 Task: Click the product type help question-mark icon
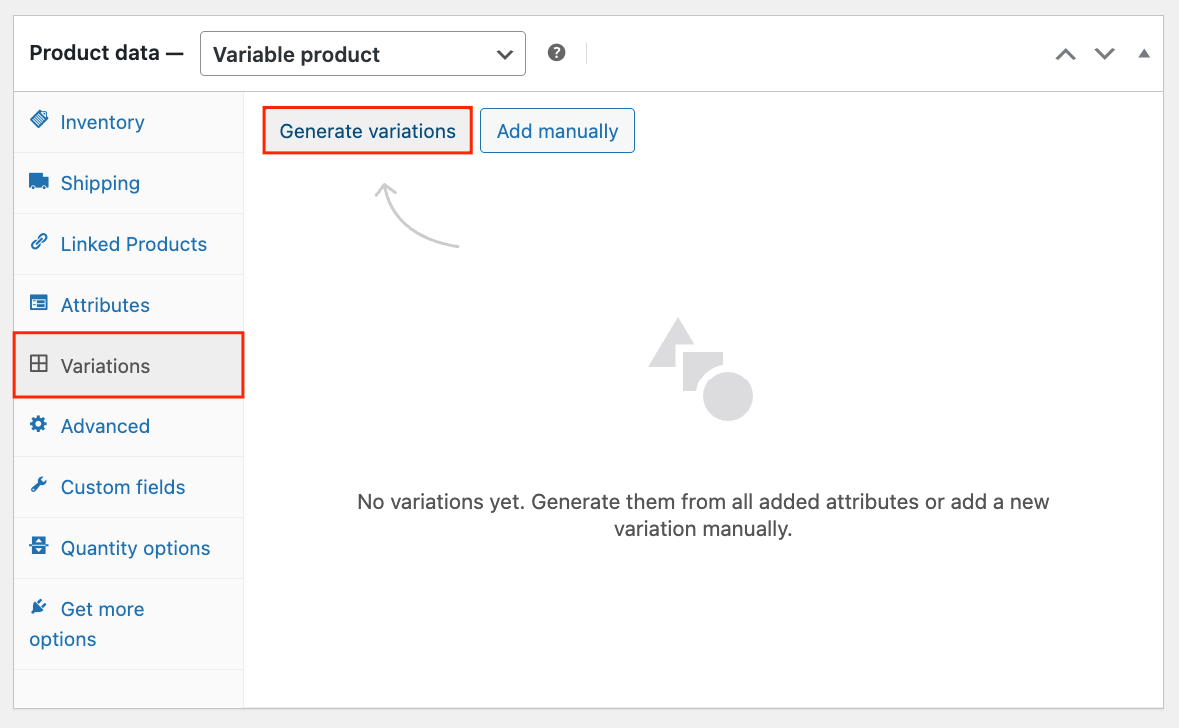(556, 53)
